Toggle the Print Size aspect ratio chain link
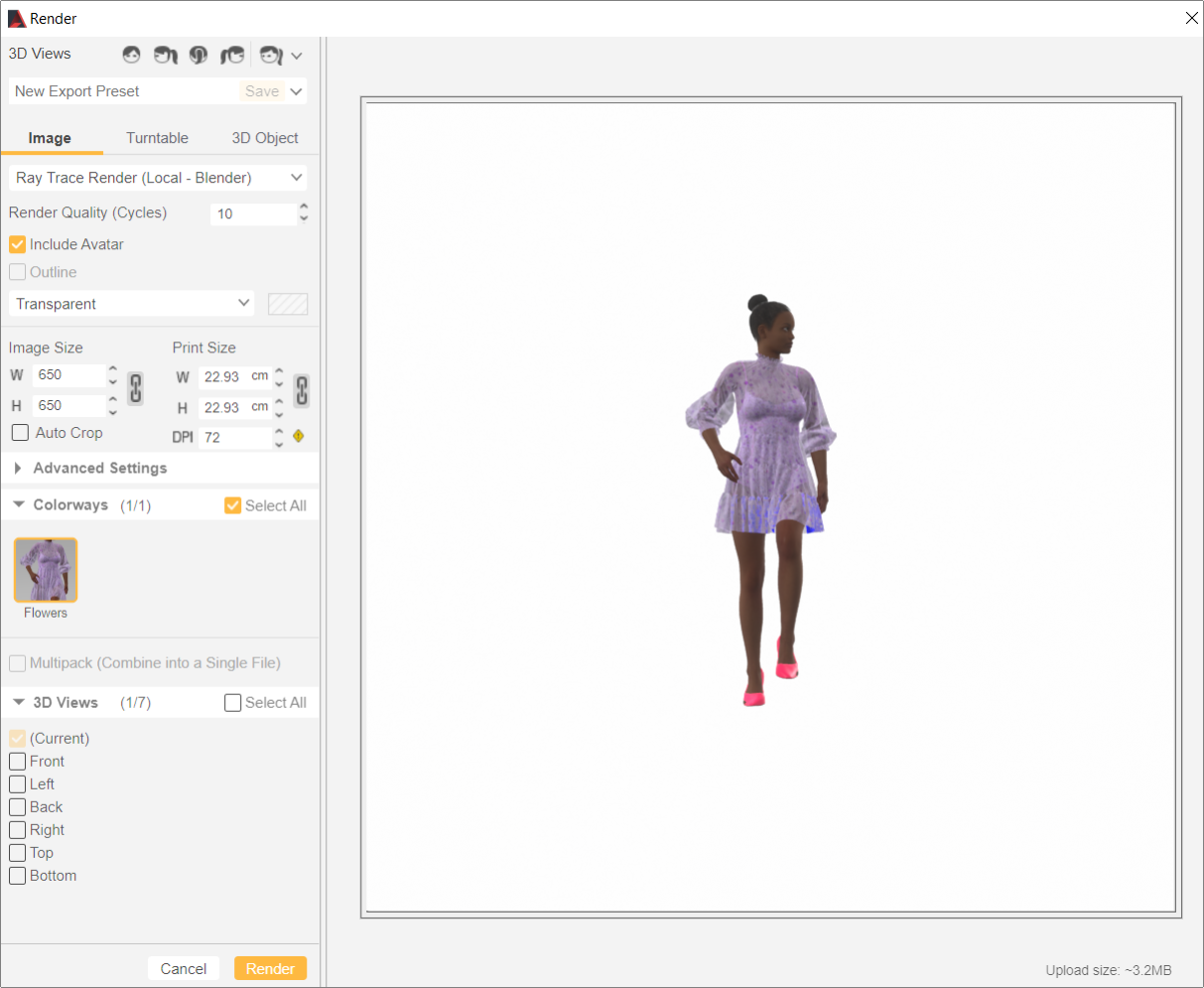The height and width of the screenshot is (988, 1204). [x=302, y=391]
